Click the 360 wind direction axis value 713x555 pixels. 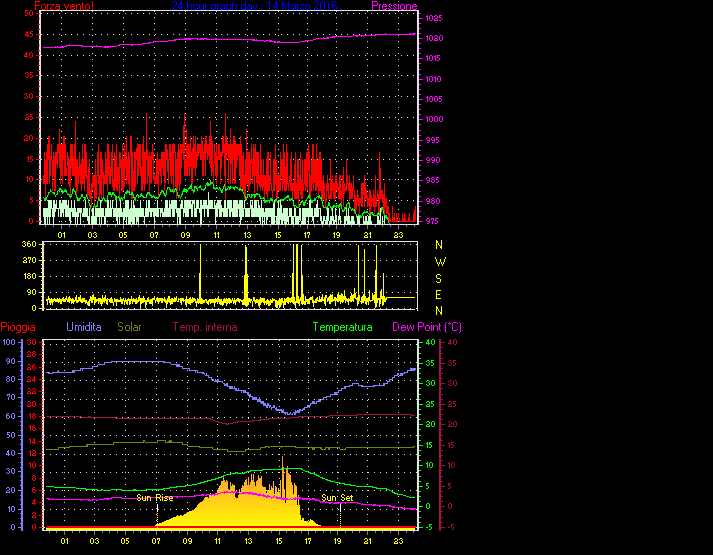pyautogui.click(x=28, y=245)
